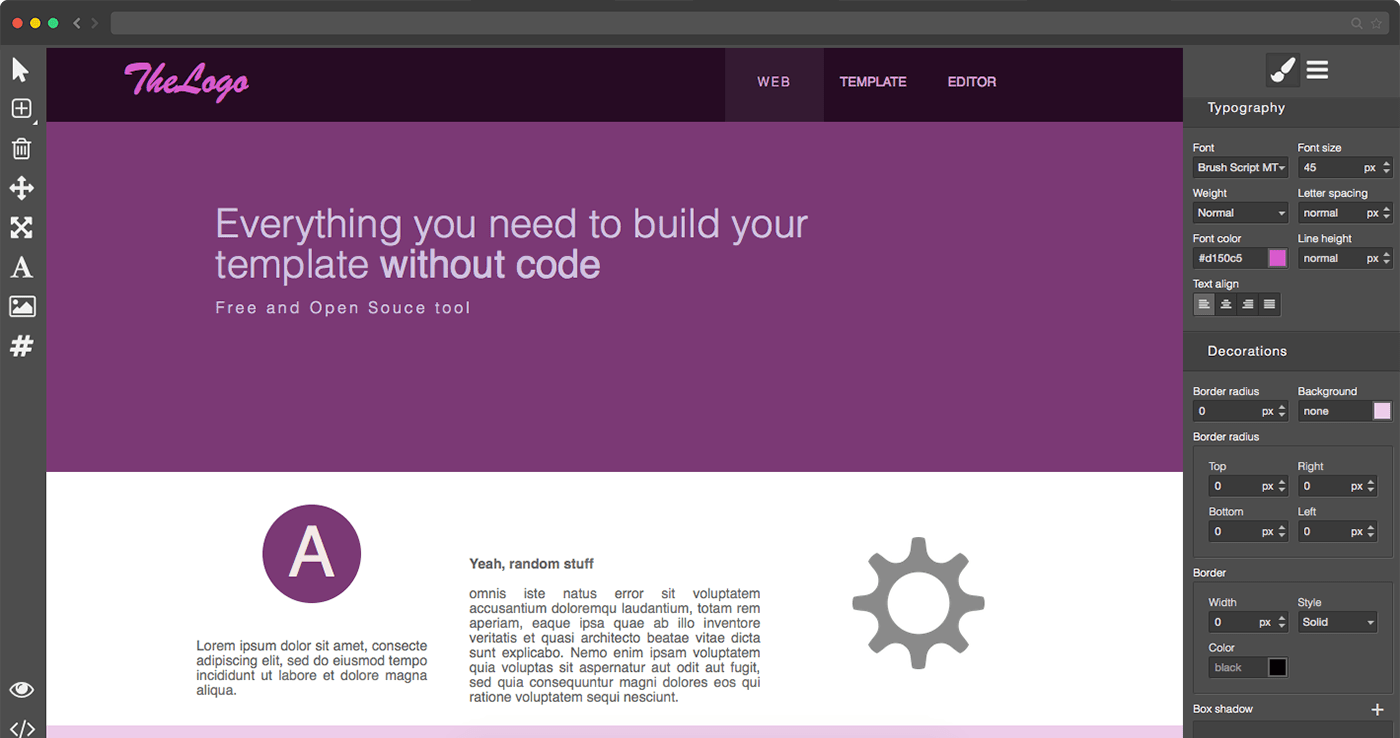Open the border Style dropdown

1337,622
